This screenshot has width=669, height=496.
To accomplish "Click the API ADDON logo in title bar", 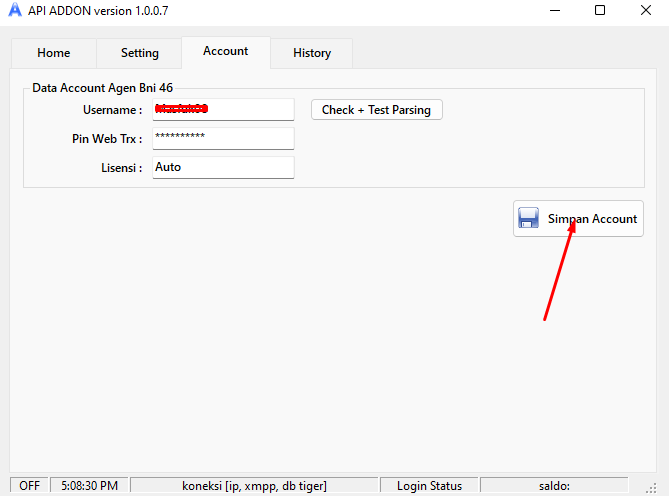I will point(14,11).
